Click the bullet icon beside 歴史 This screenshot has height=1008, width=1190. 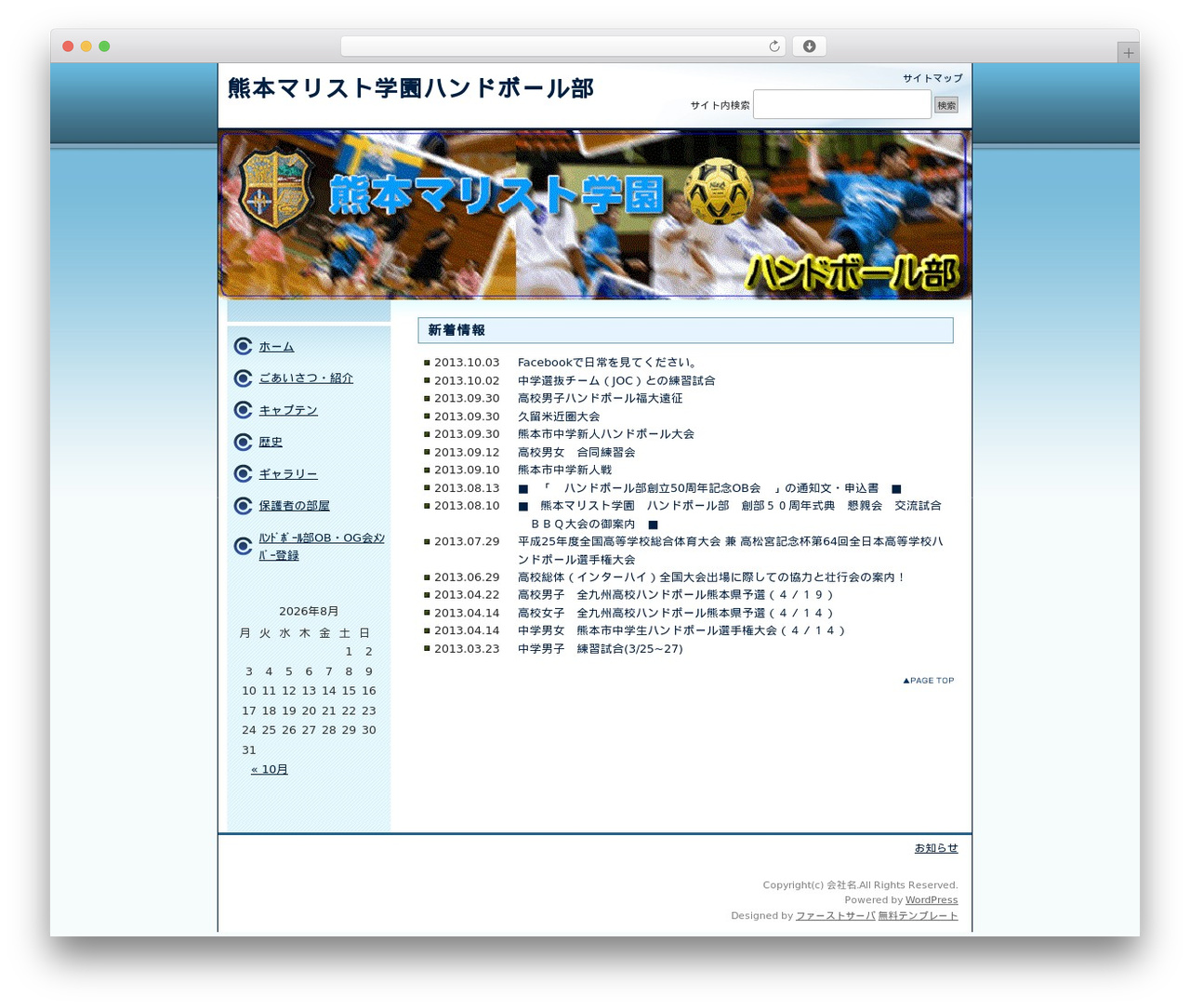tap(244, 442)
